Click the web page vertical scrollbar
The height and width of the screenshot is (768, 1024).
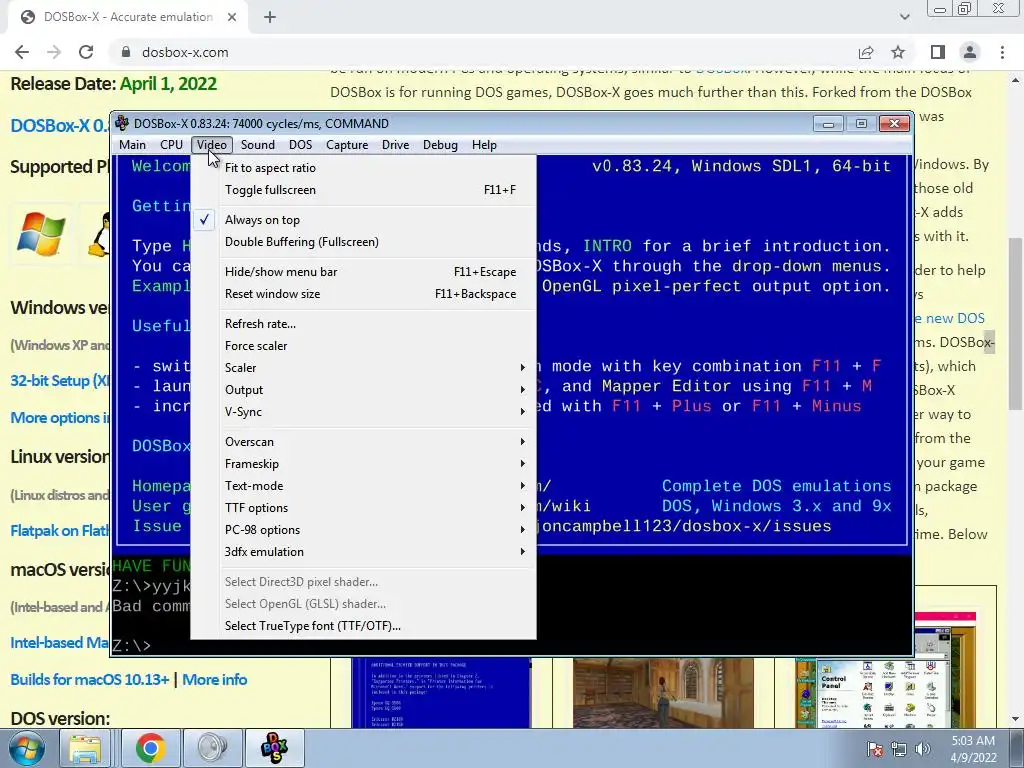pyautogui.click(x=1016, y=324)
